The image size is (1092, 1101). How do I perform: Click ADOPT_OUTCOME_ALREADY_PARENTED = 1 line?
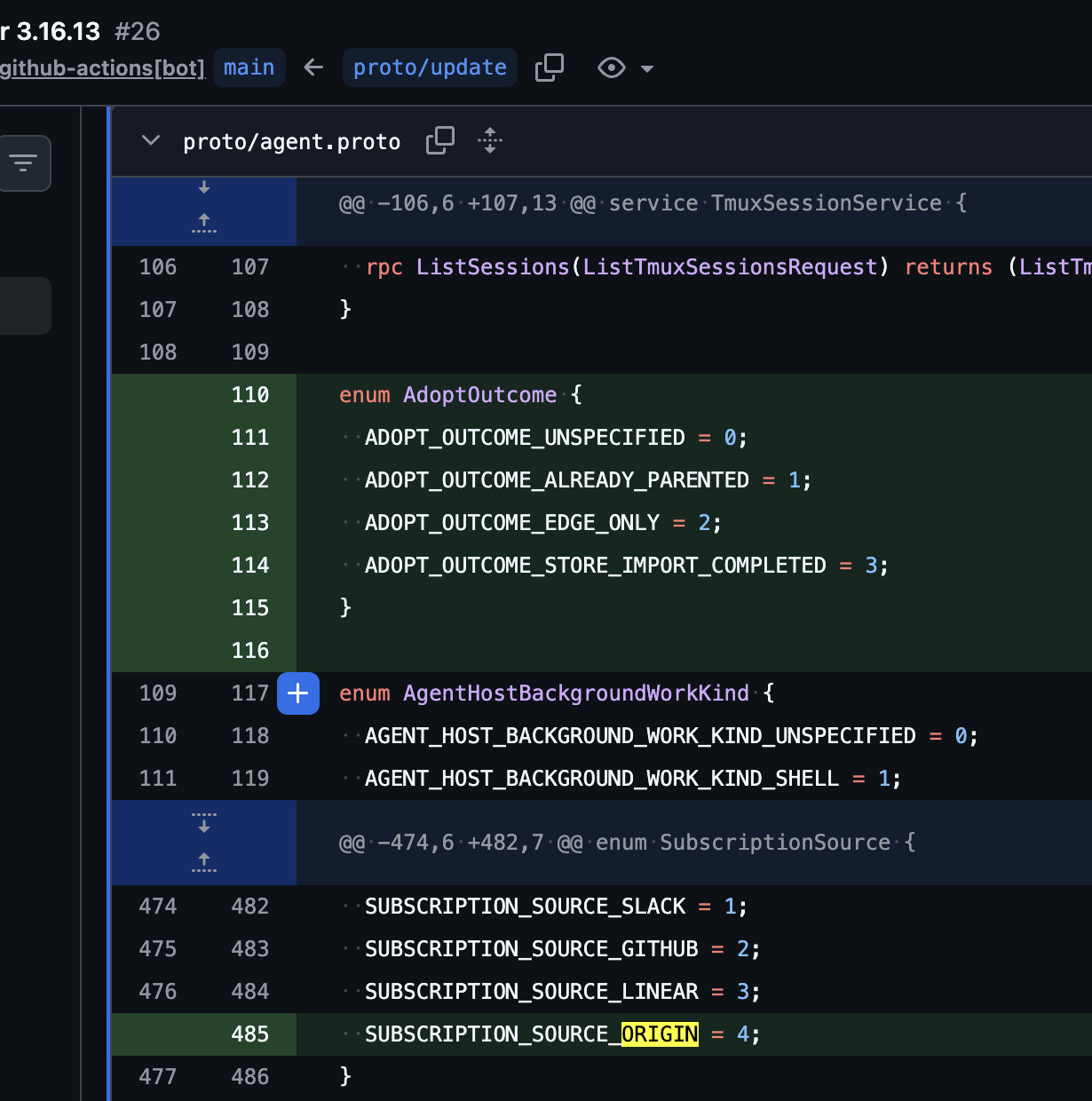pos(588,480)
